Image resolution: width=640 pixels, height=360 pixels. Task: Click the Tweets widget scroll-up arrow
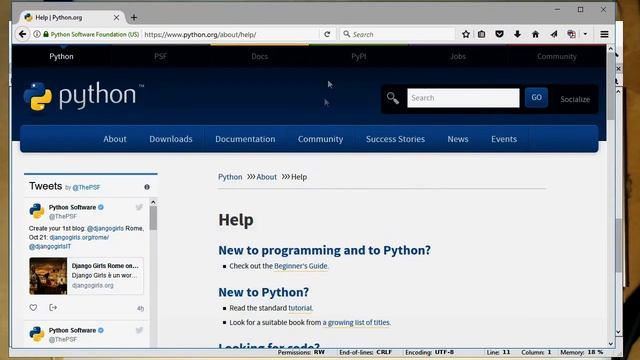(153, 202)
